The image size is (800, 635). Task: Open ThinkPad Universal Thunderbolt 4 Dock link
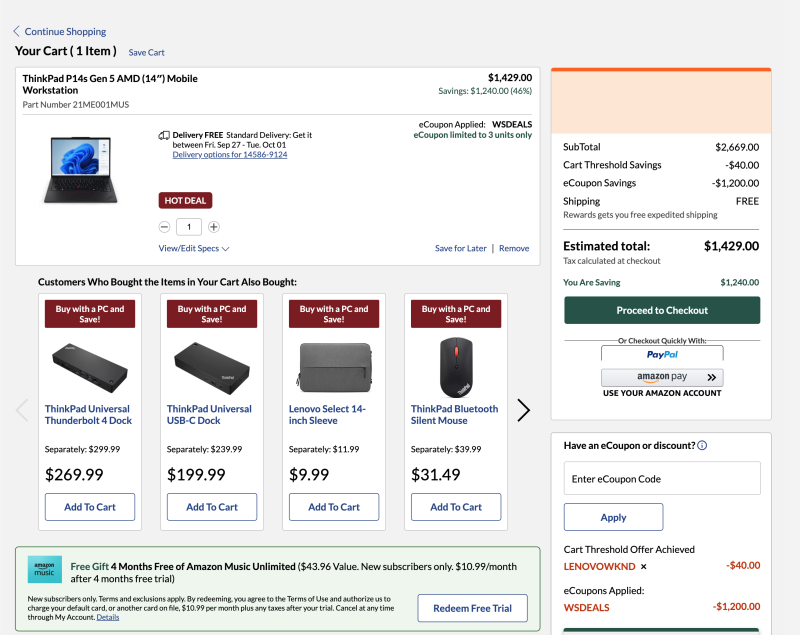pyautogui.click(x=88, y=415)
